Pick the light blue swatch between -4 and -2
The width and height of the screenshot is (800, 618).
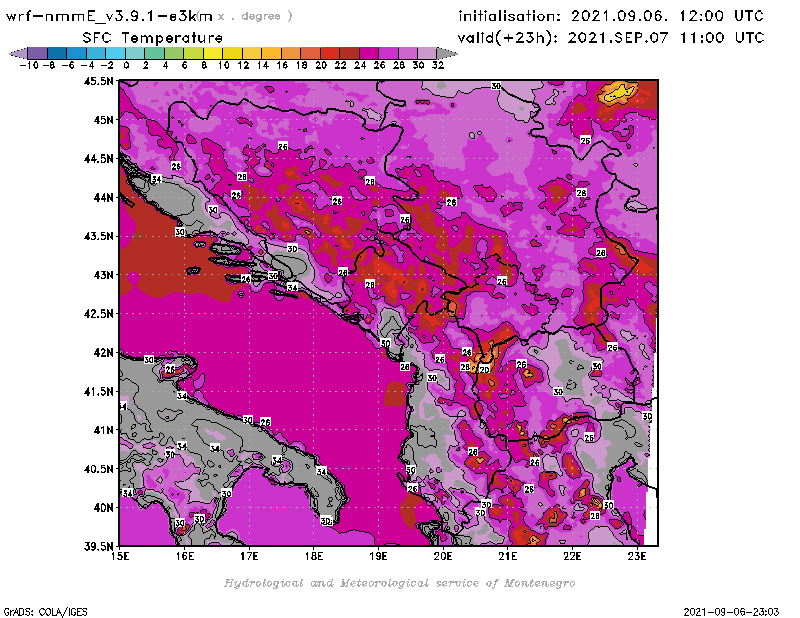(96, 53)
